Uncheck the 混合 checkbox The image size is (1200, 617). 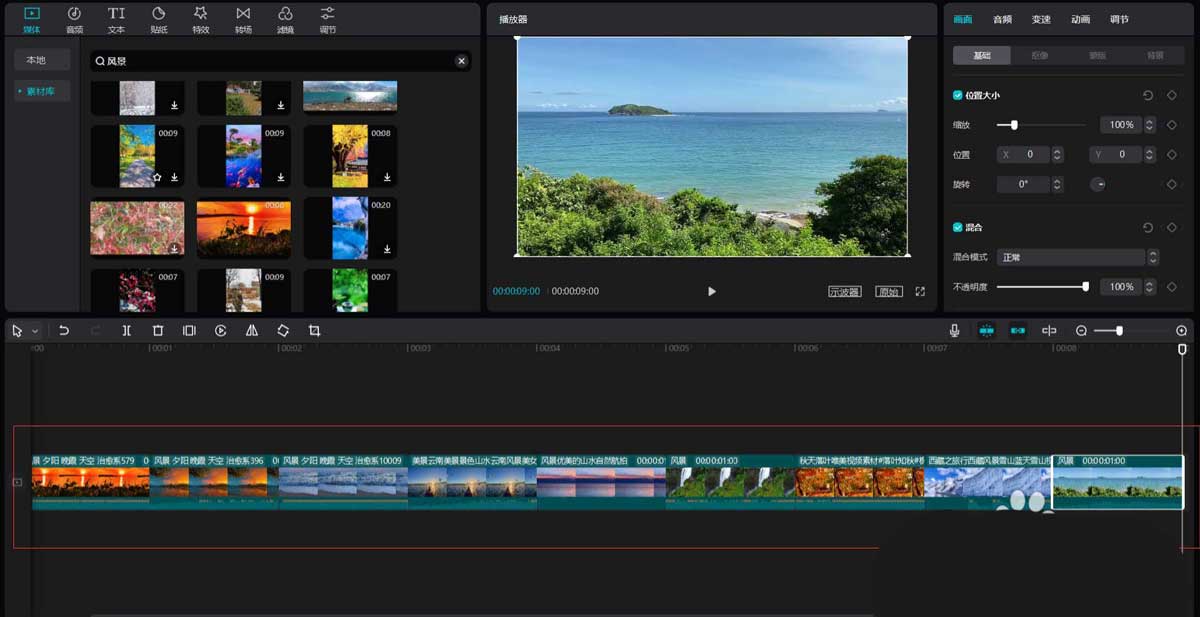[x=958, y=227]
